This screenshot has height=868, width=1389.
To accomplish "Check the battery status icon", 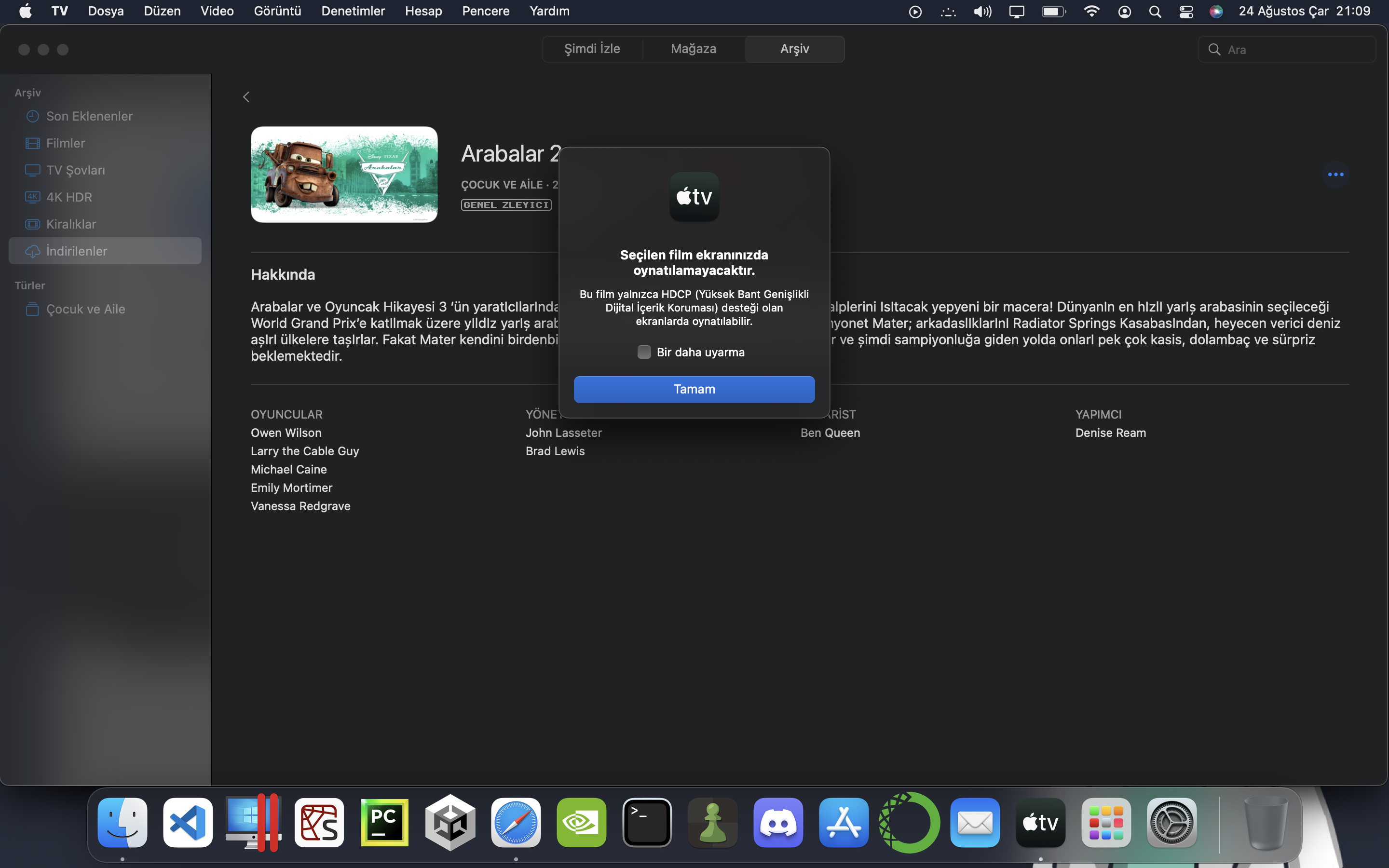I will point(1054,12).
